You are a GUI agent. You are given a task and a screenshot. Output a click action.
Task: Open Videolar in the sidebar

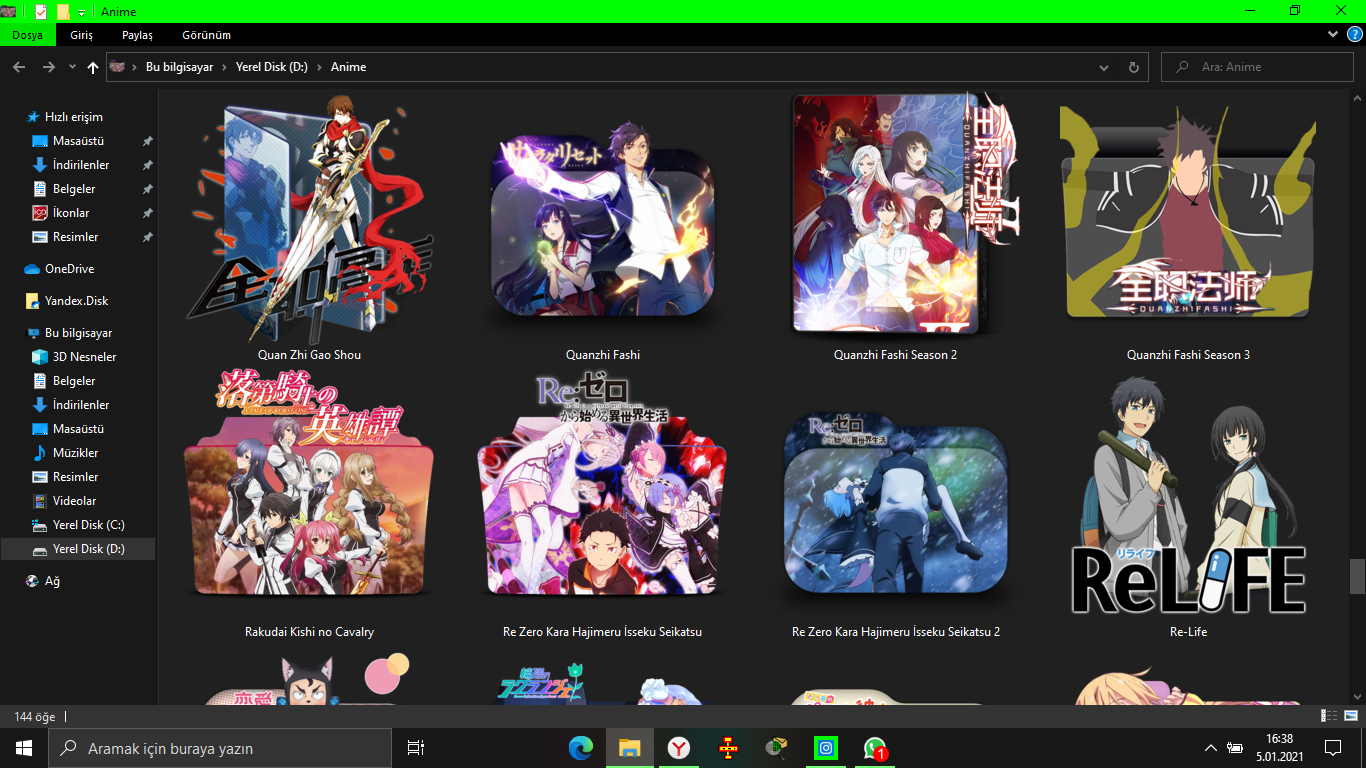tap(75, 501)
